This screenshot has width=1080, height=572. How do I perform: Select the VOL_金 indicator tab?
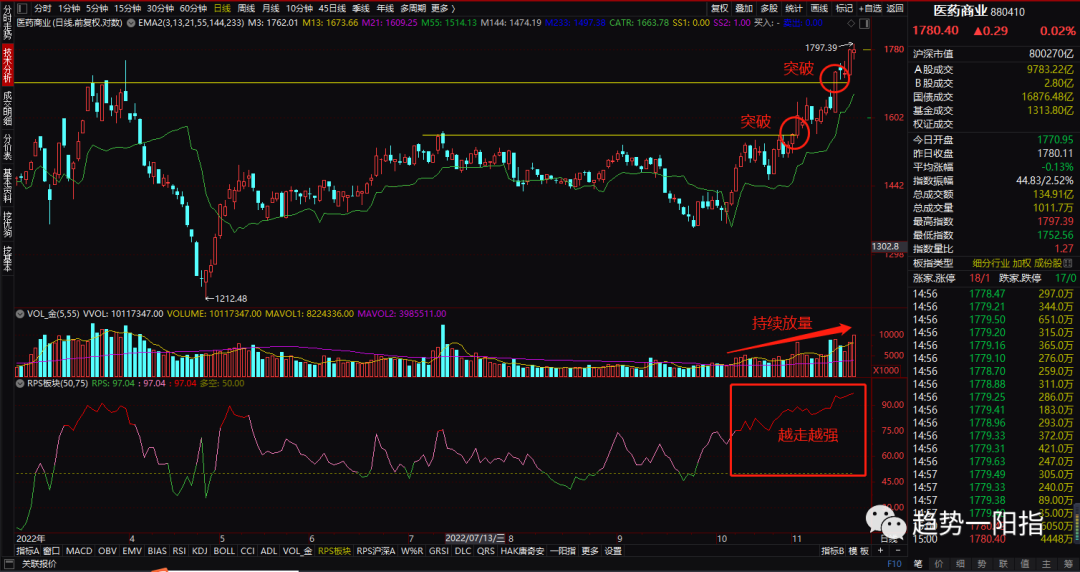pyautogui.click(x=298, y=551)
